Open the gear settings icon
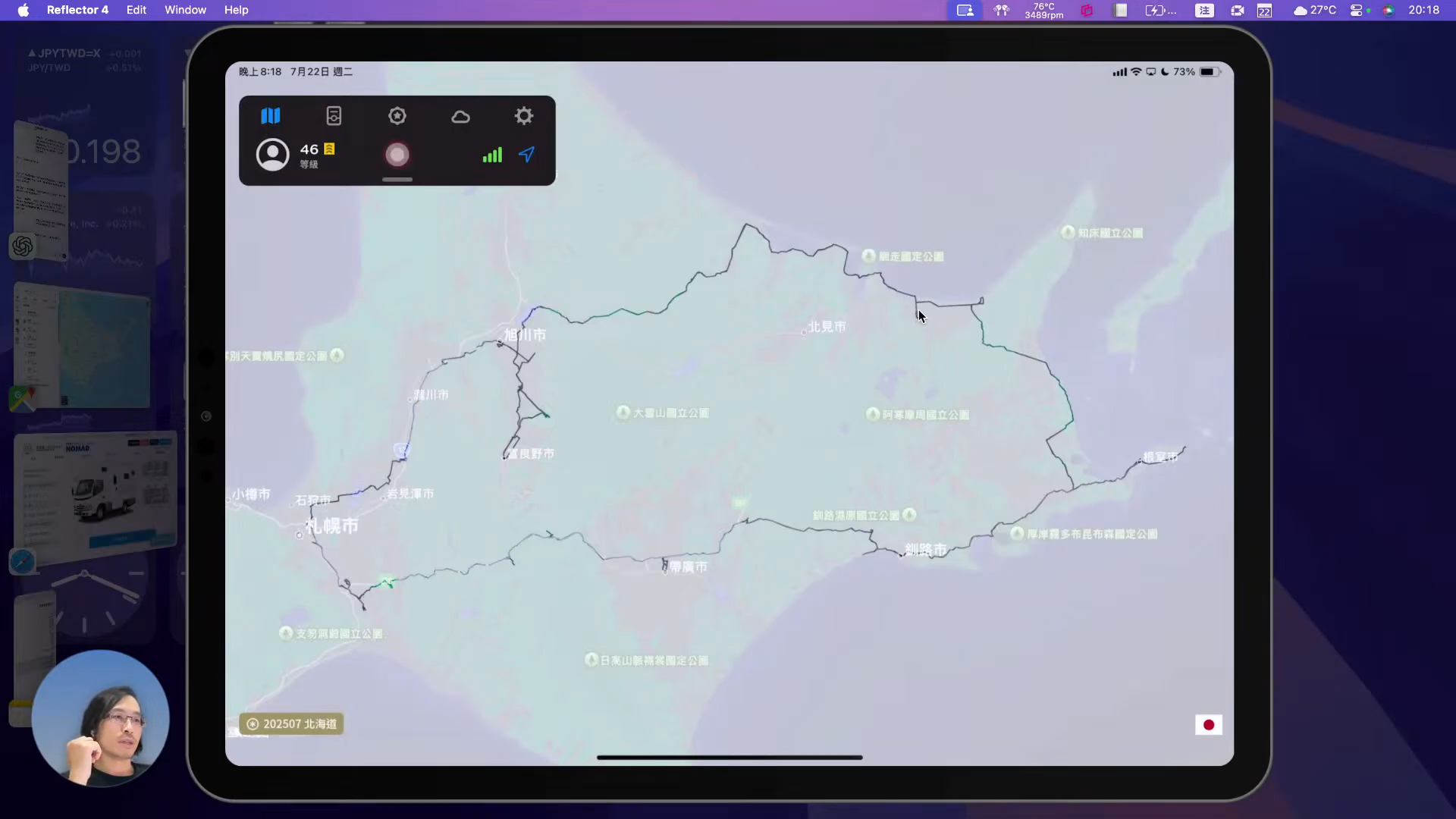The image size is (1456, 819). tap(524, 116)
